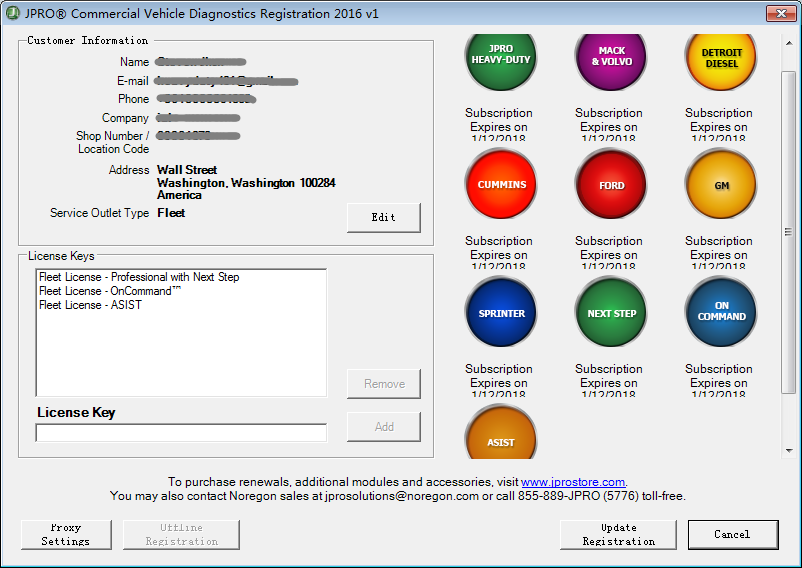Click the subscription expiry text under Cummins
Screen dimensions: 802x568
click(x=499, y=254)
